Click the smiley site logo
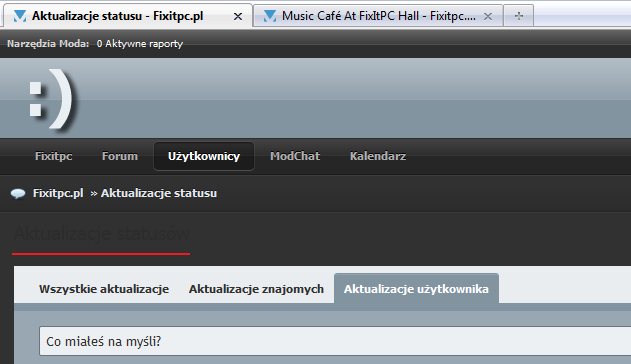 point(51,99)
